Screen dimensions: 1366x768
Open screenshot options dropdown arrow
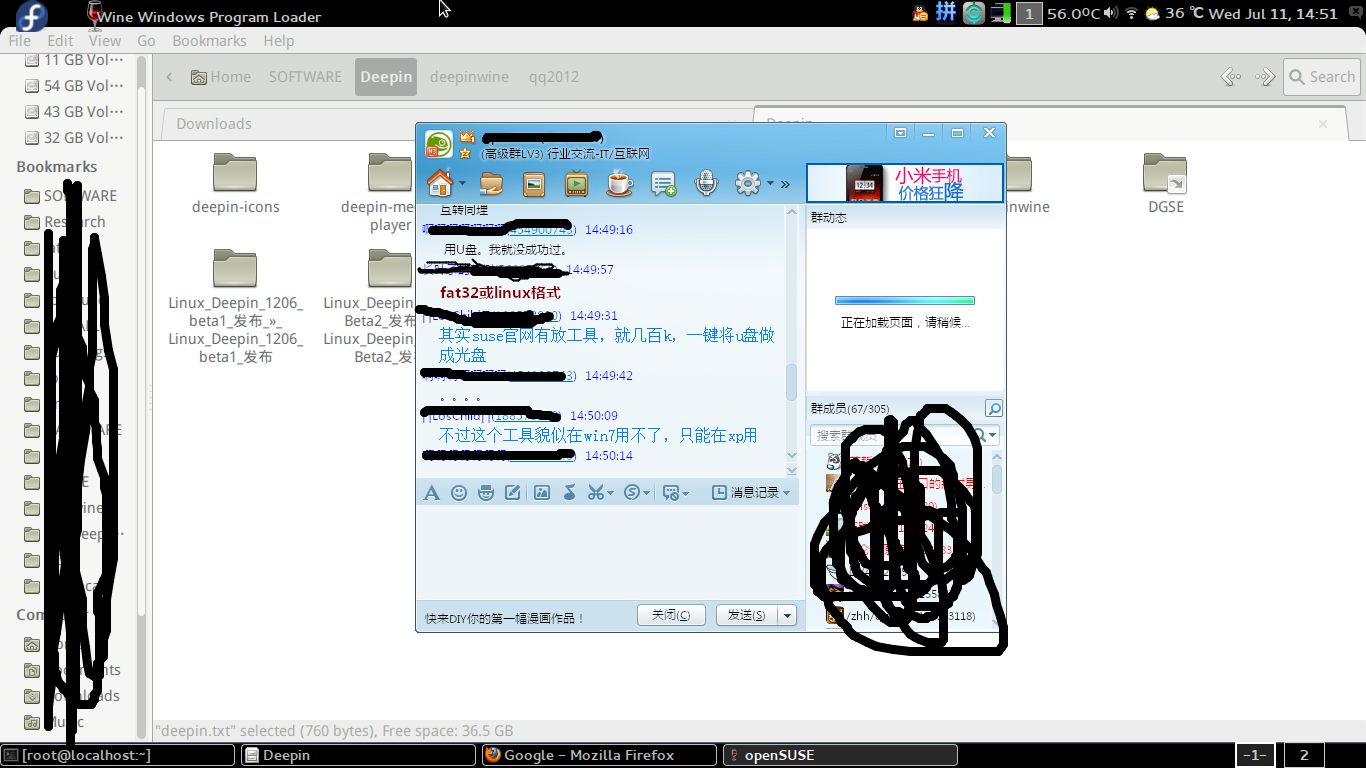point(610,493)
